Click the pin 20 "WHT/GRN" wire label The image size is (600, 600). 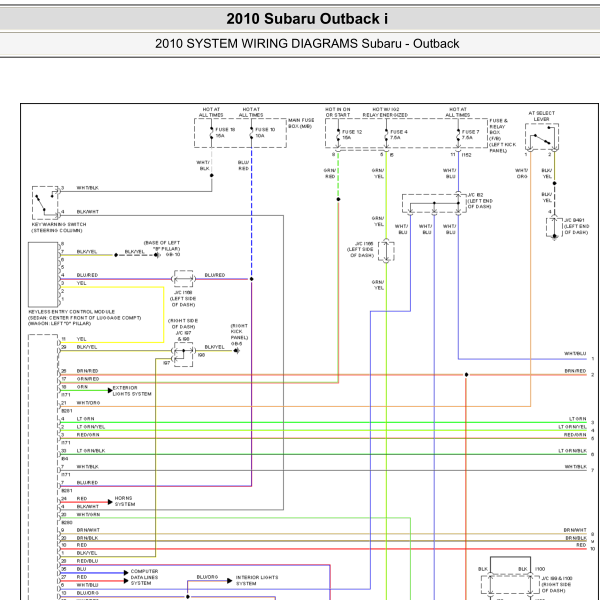[88, 515]
